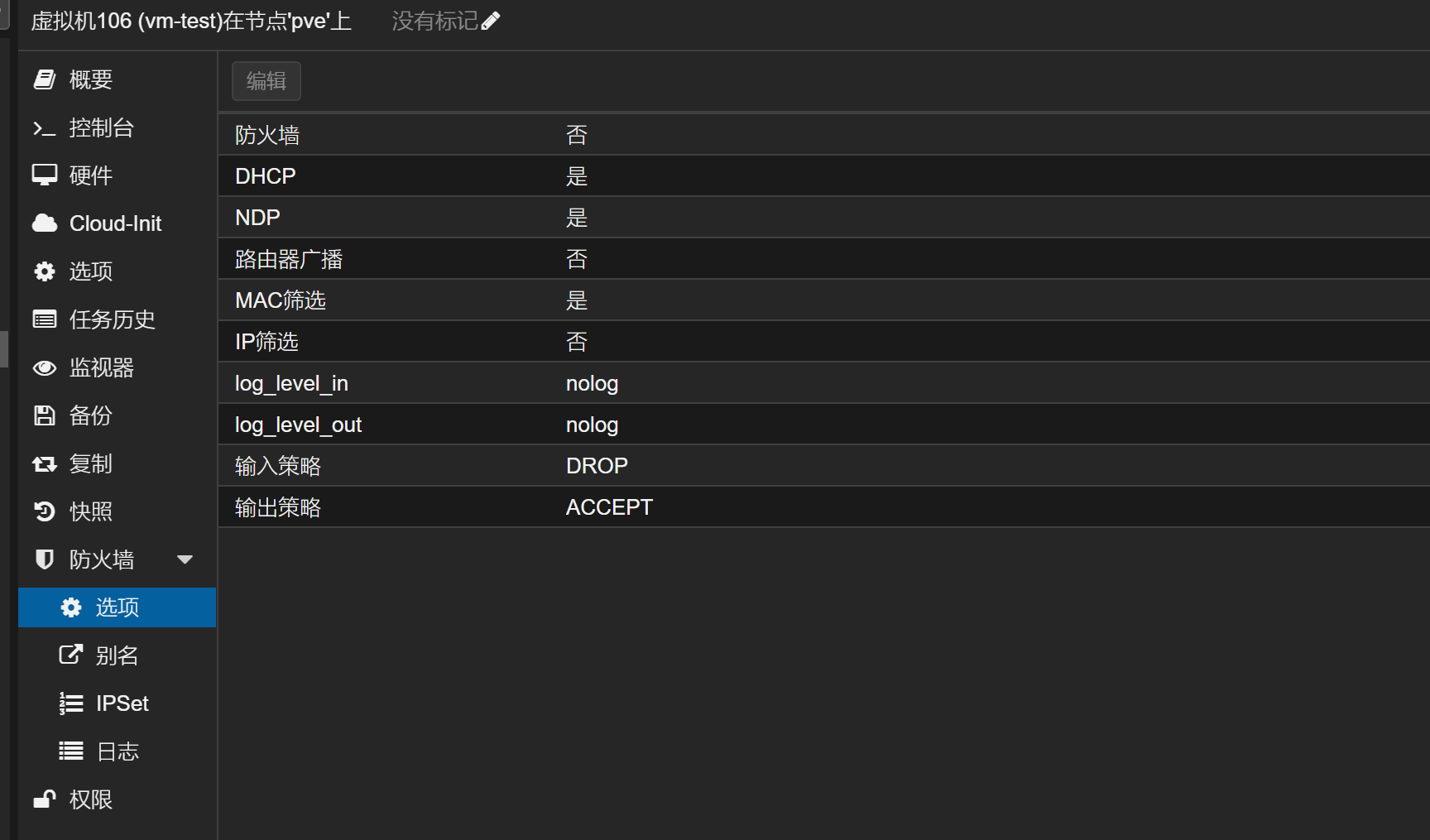1430x840 pixels.
Task: Click the 别名 alias external-link icon
Action: click(71, 655)
